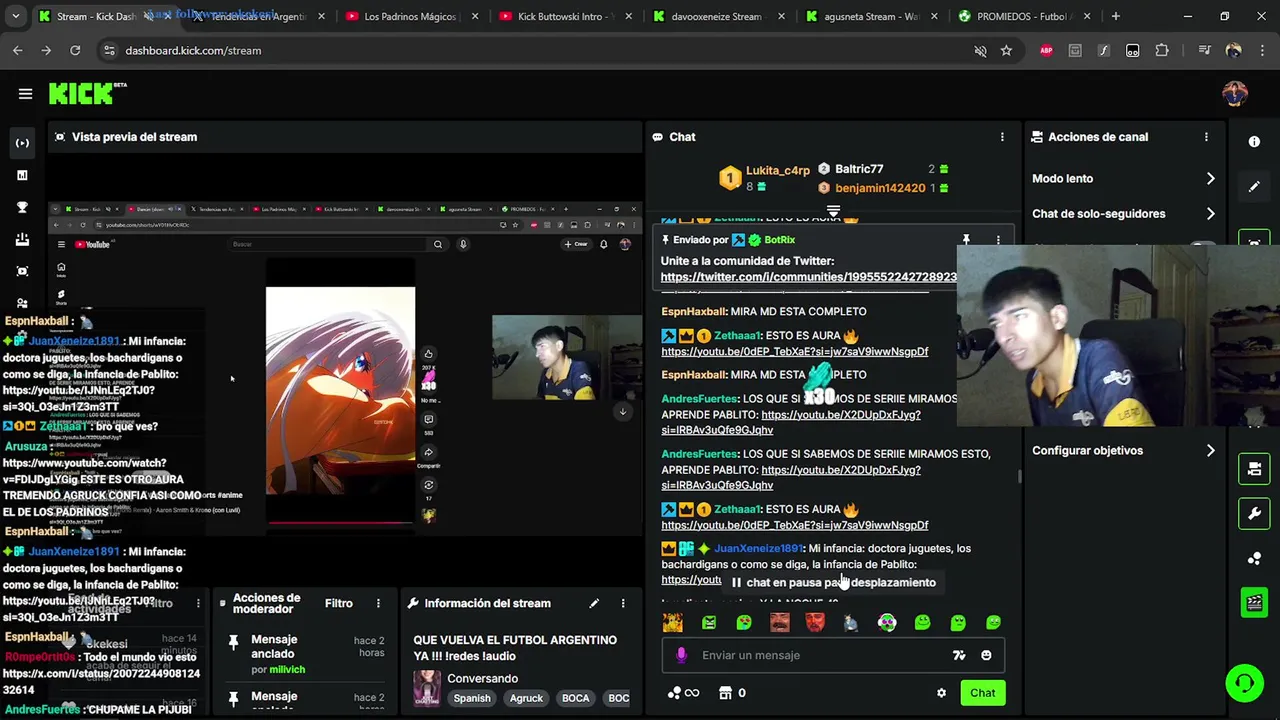The height and width of the screenshot is (720, 1280).
Task: Expand Configurar objetivos option
Action: pyautogui.click(x=1123, y=451)
